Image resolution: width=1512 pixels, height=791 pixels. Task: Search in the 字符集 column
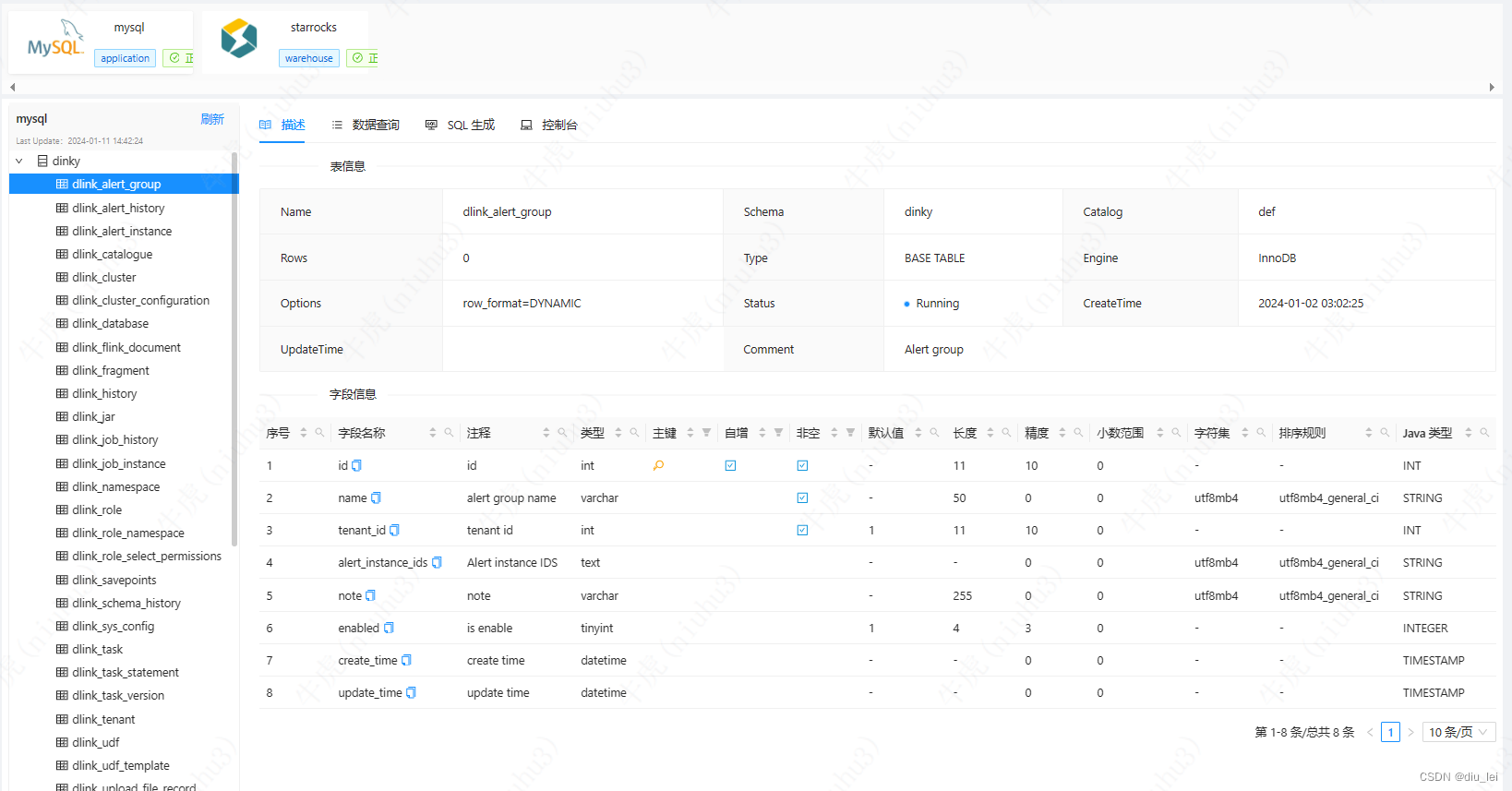pyautogui.click(x=1261, y=433)
